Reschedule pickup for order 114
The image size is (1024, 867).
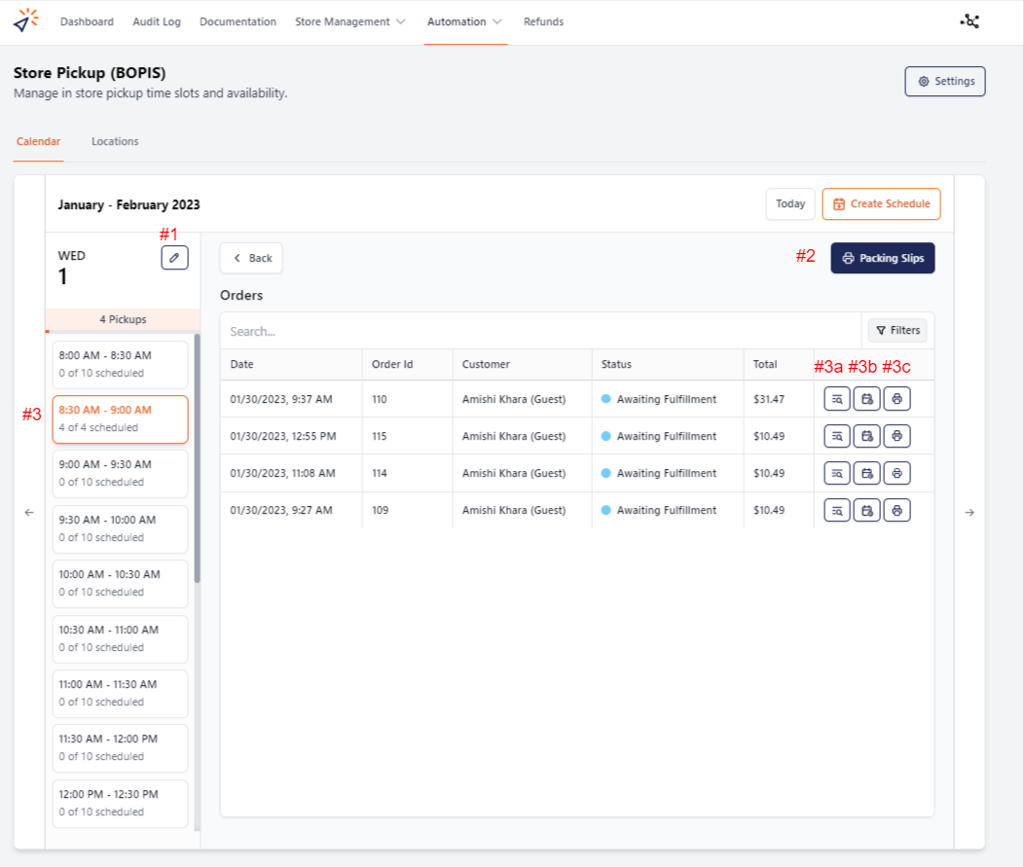(x=867, y=473)
